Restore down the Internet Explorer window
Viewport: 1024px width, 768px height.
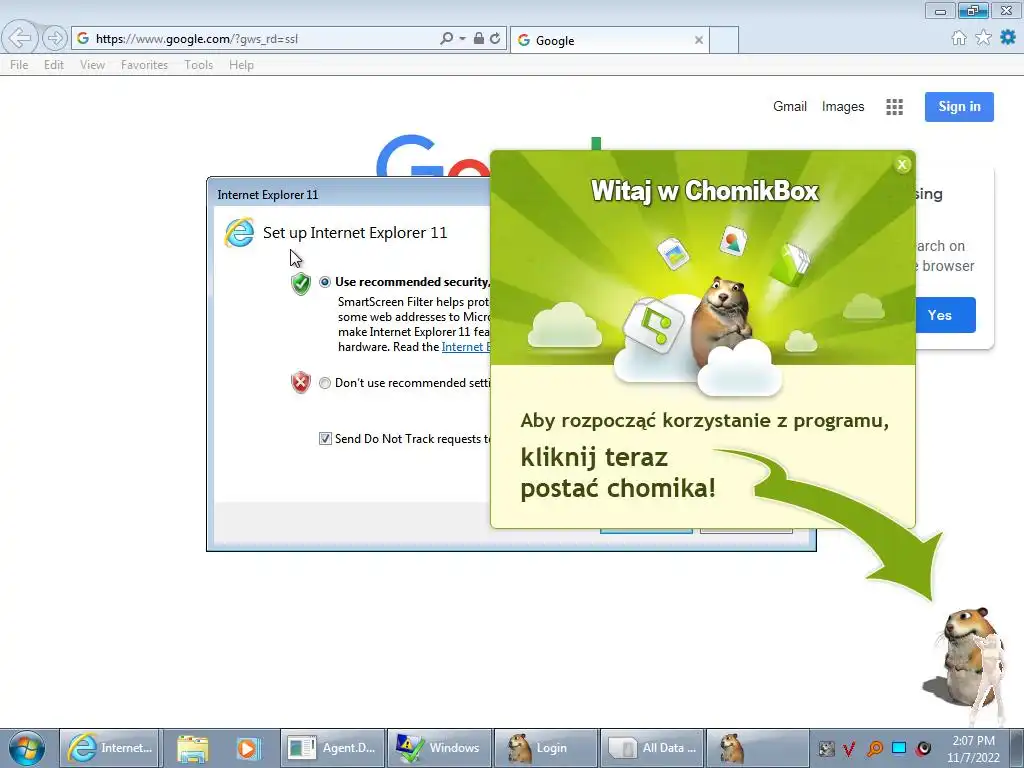click(x=973, y=10)
